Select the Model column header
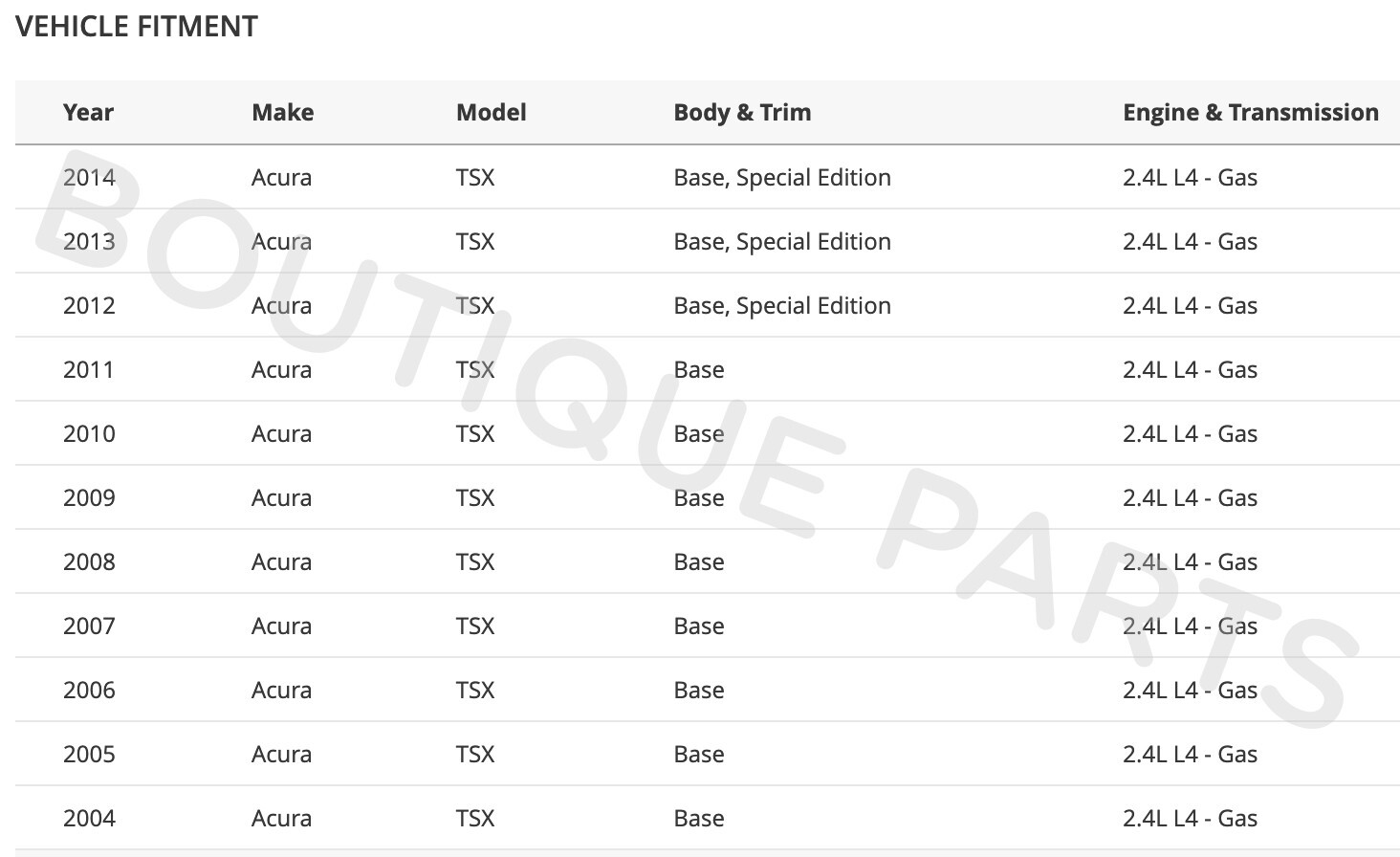Image resolution: width=1400 pixels, height=857 pixels. click(491, 113)
